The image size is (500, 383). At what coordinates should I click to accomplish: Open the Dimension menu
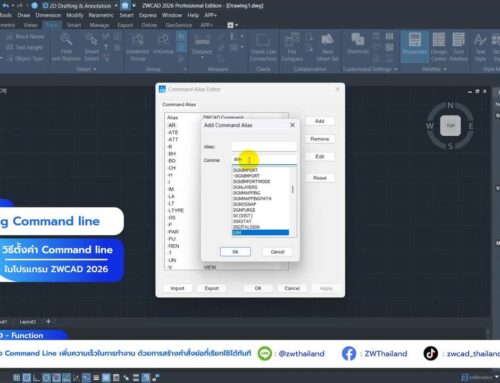coord(48,15)
